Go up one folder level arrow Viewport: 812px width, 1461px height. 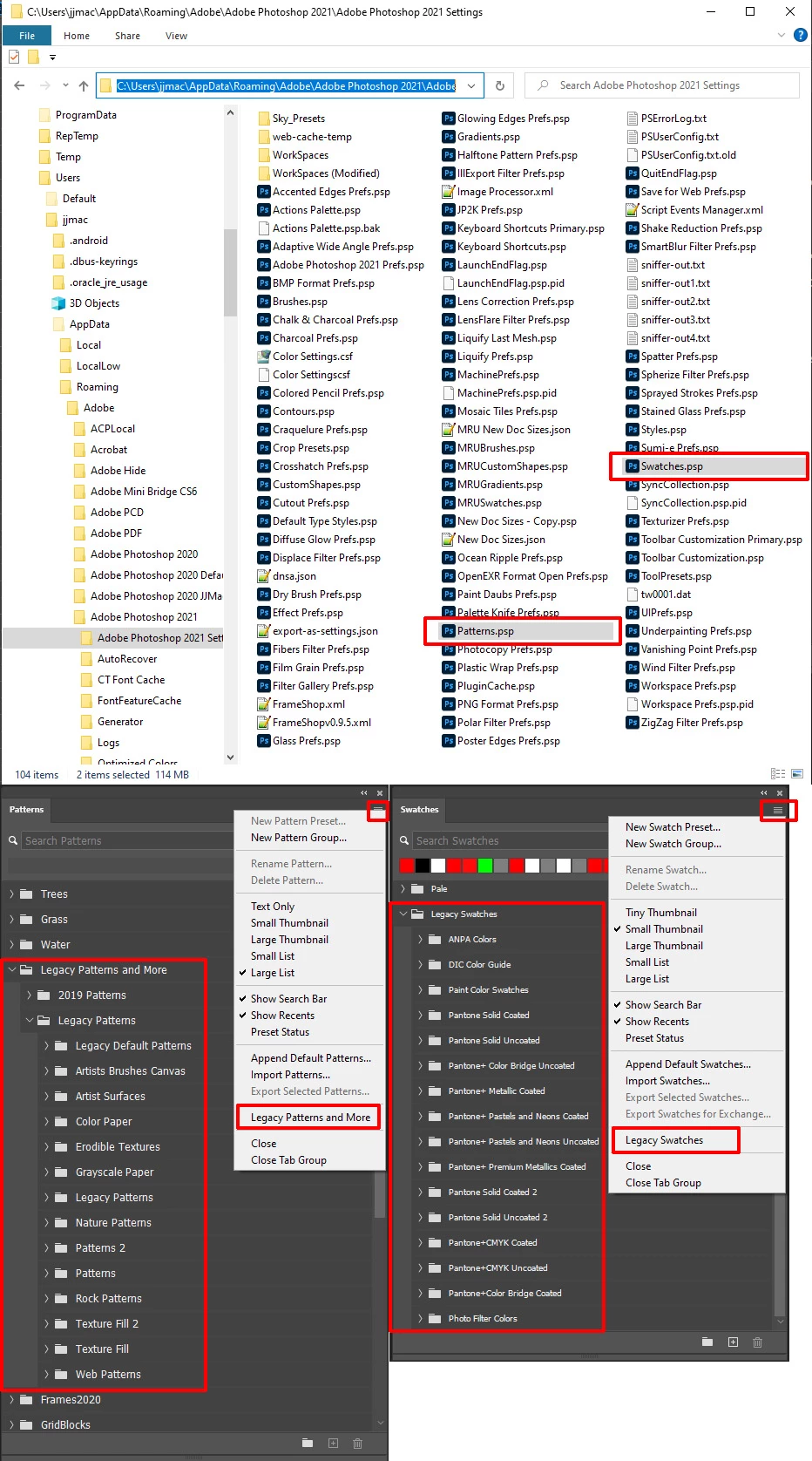84,85
